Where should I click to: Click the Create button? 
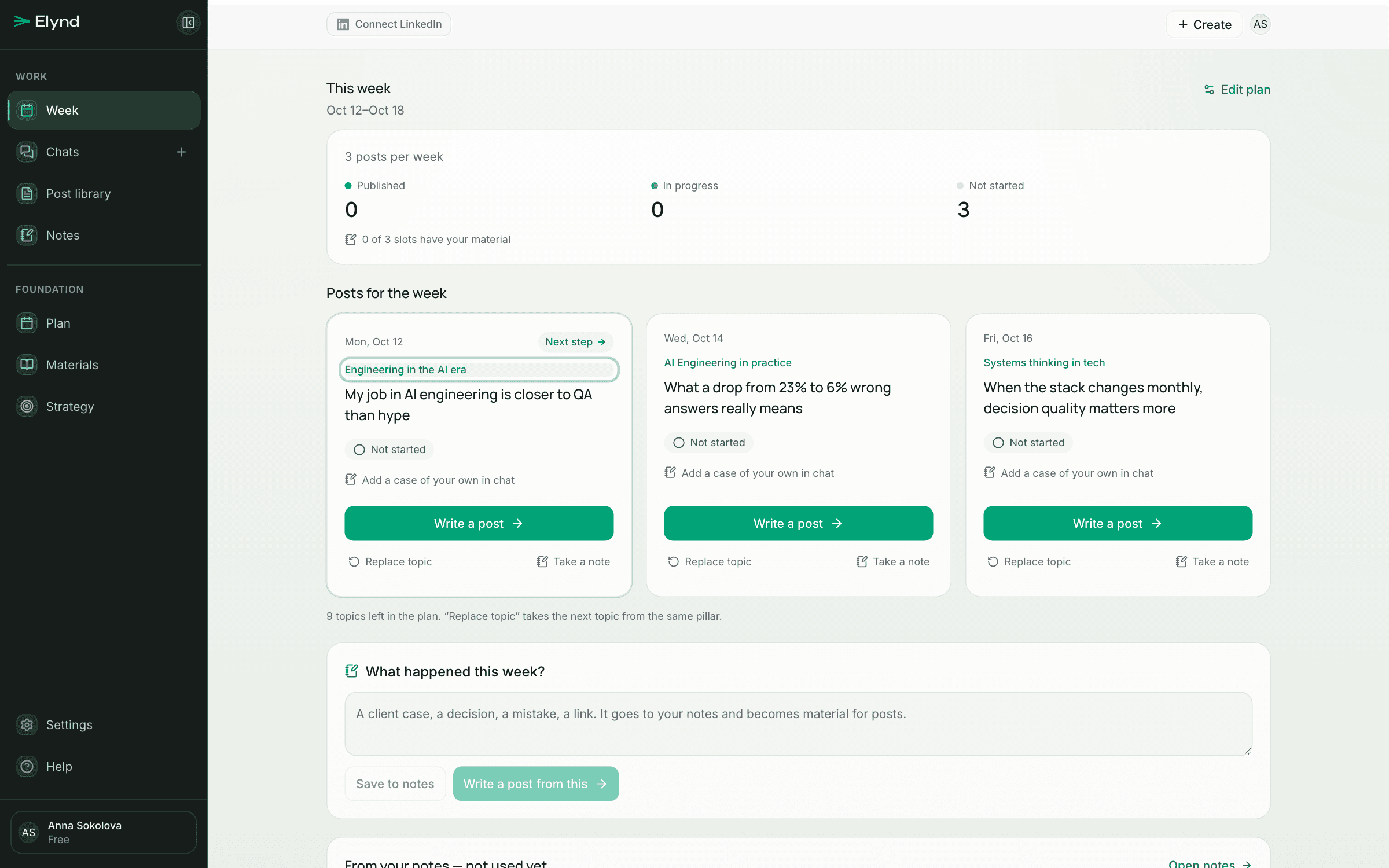click(x=1204, y=24)
